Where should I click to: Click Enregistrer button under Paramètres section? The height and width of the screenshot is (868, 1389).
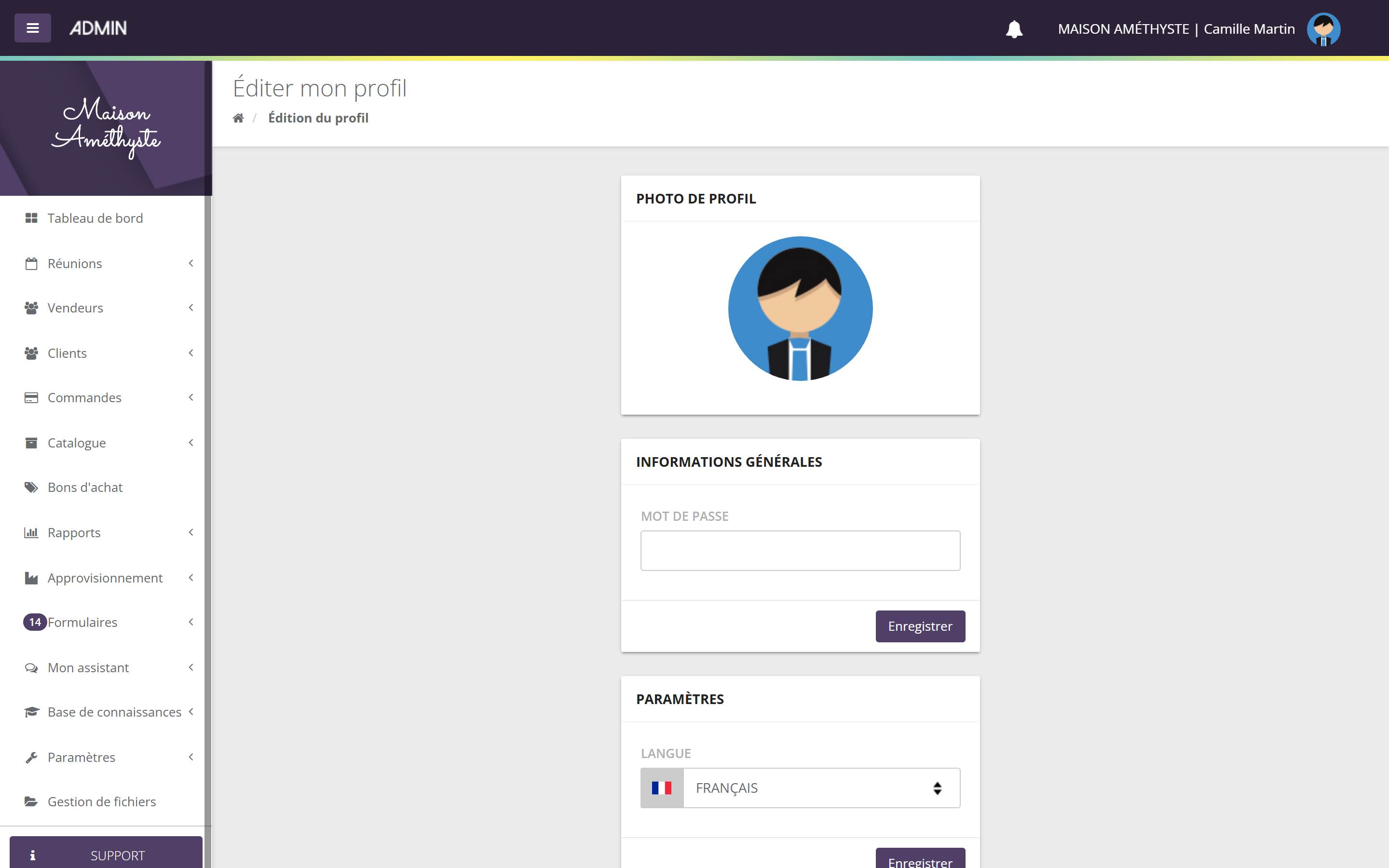[920, 859]
